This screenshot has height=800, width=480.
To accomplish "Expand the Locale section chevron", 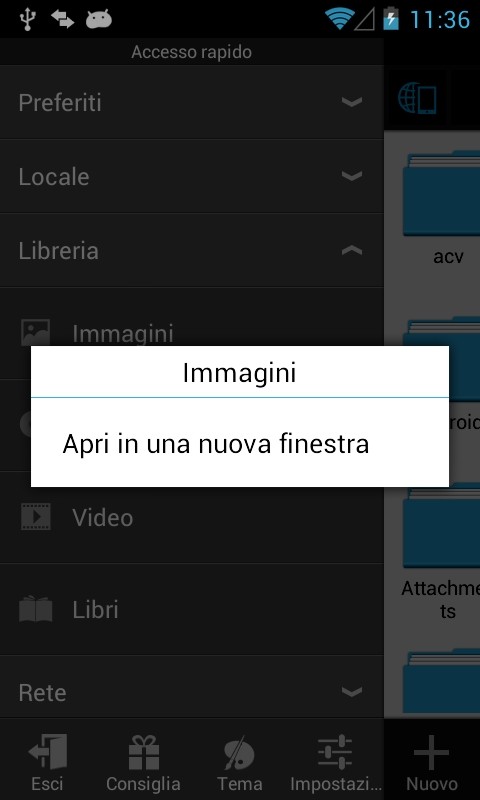I will click(x=352, y=176).
